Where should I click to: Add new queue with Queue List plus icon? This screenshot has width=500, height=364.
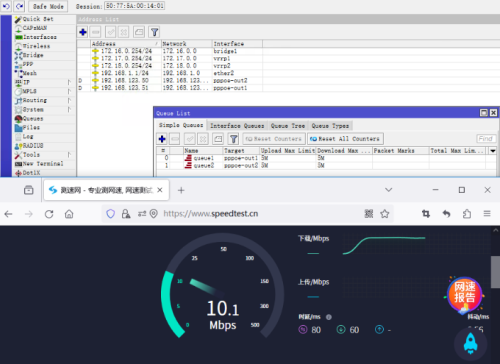pos(162,139)
